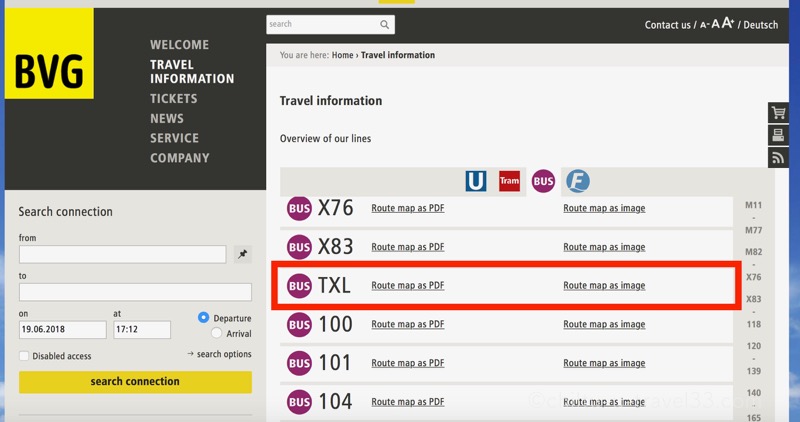800x422 pixels.
Task: Increase font size with A+ control
Action: [728, 23]
